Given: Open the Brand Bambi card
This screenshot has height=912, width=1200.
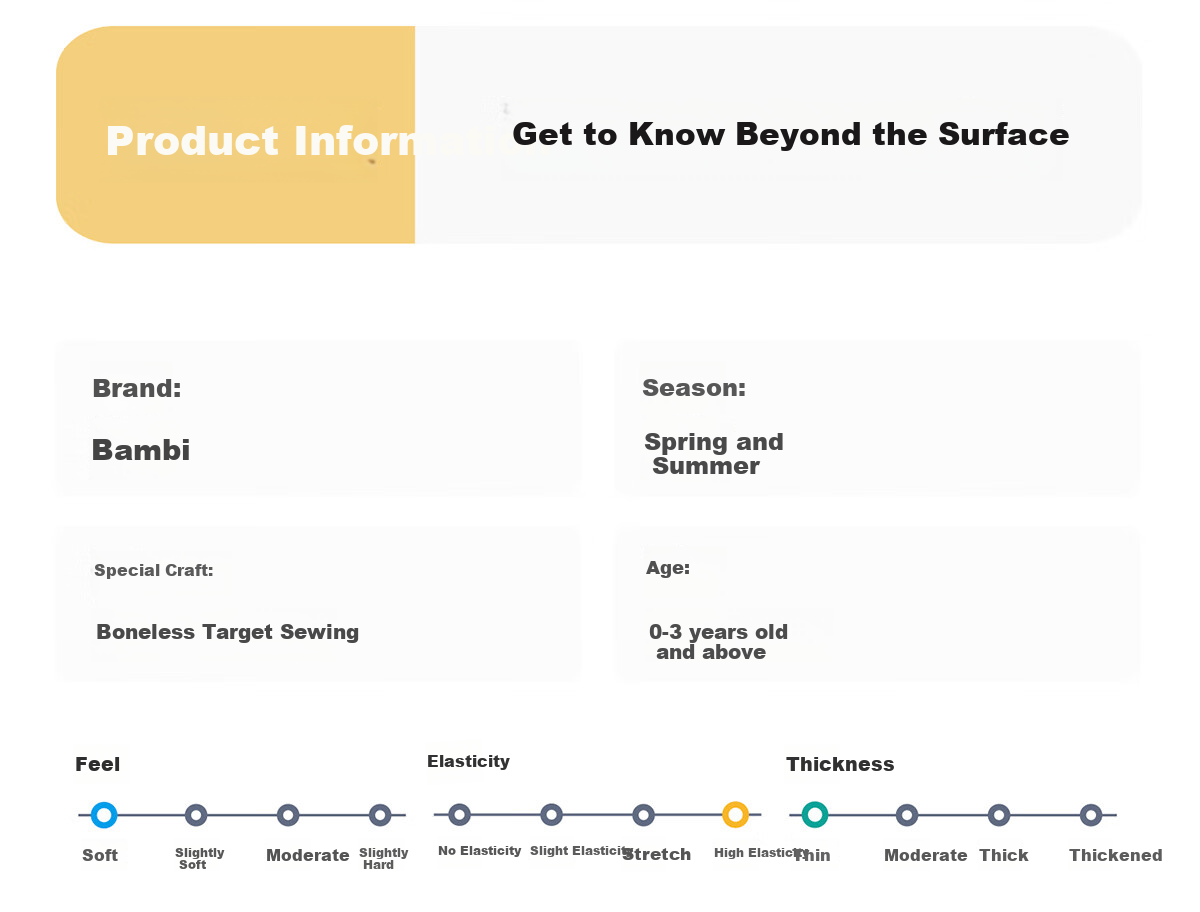Looking at the screenshot, I should point(318,418).
